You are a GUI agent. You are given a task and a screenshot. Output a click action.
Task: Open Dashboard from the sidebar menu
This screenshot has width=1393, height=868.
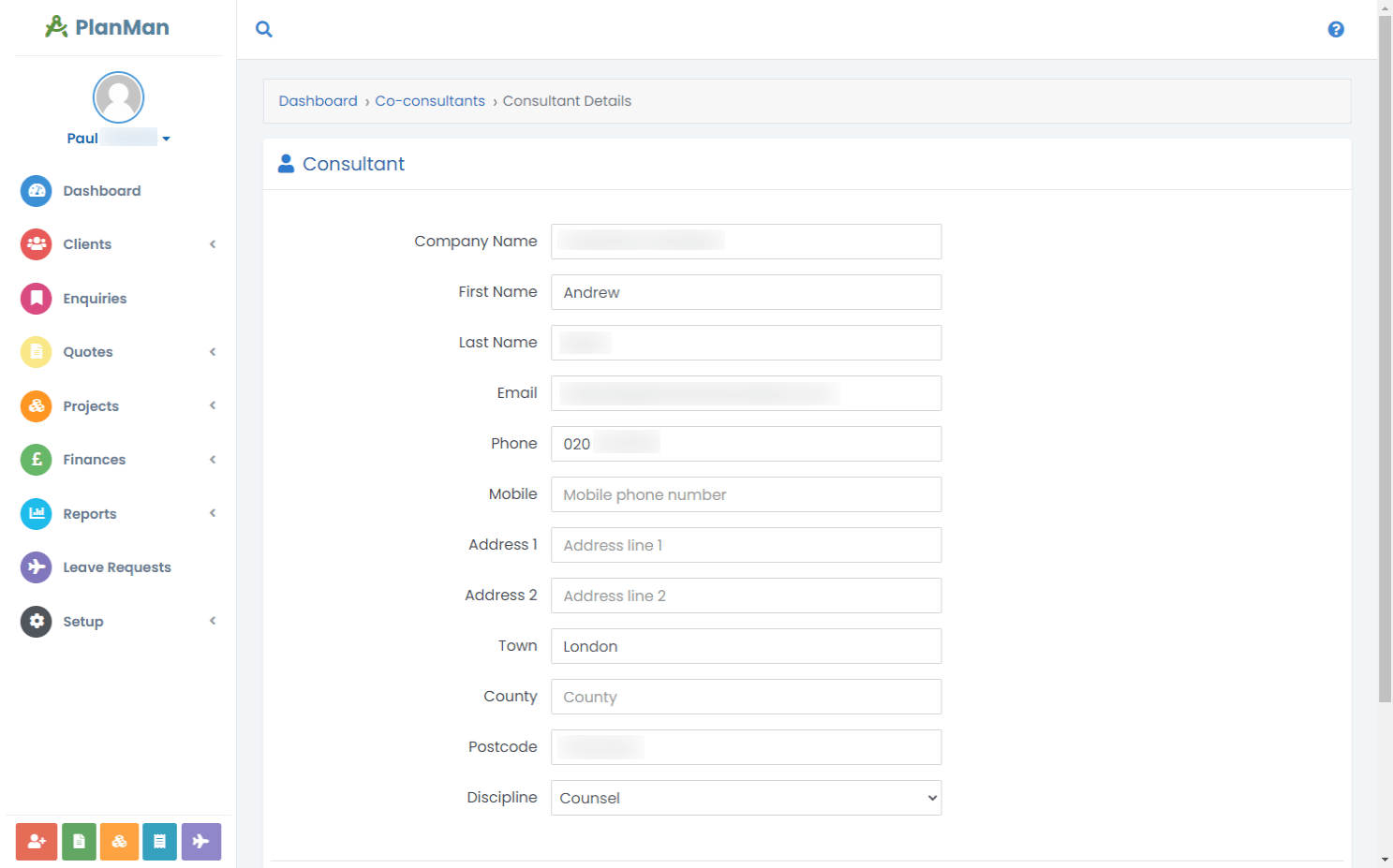pyautogui.click(x=102, y=191)
